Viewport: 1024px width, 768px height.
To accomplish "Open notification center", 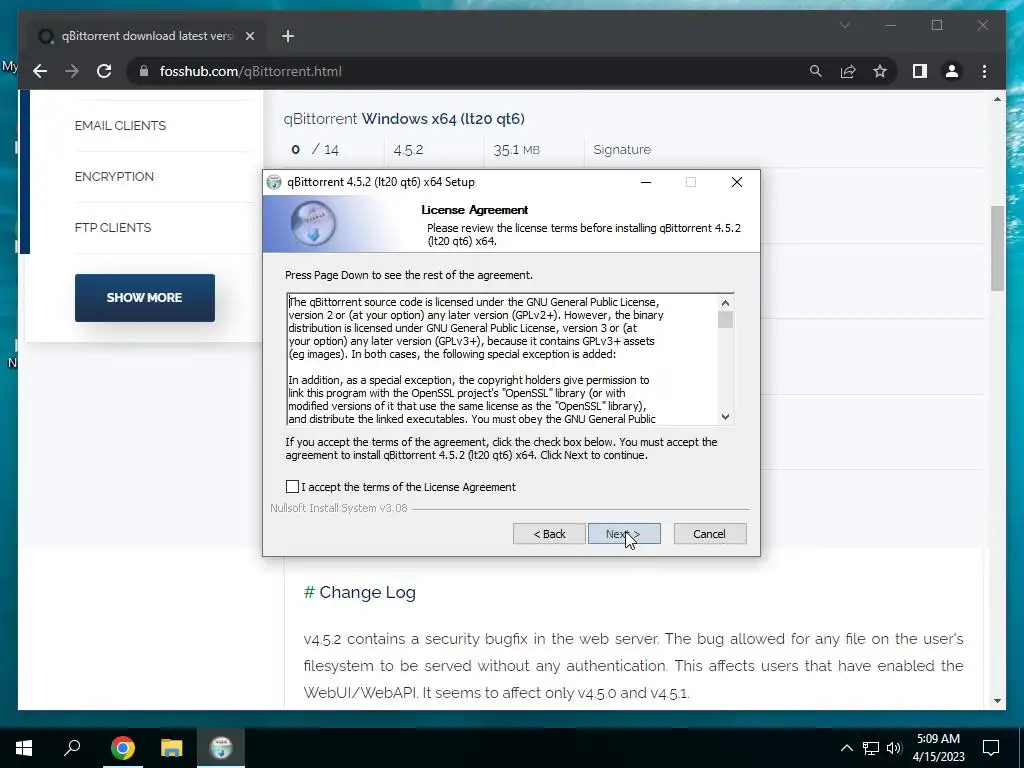I will 991,748.
